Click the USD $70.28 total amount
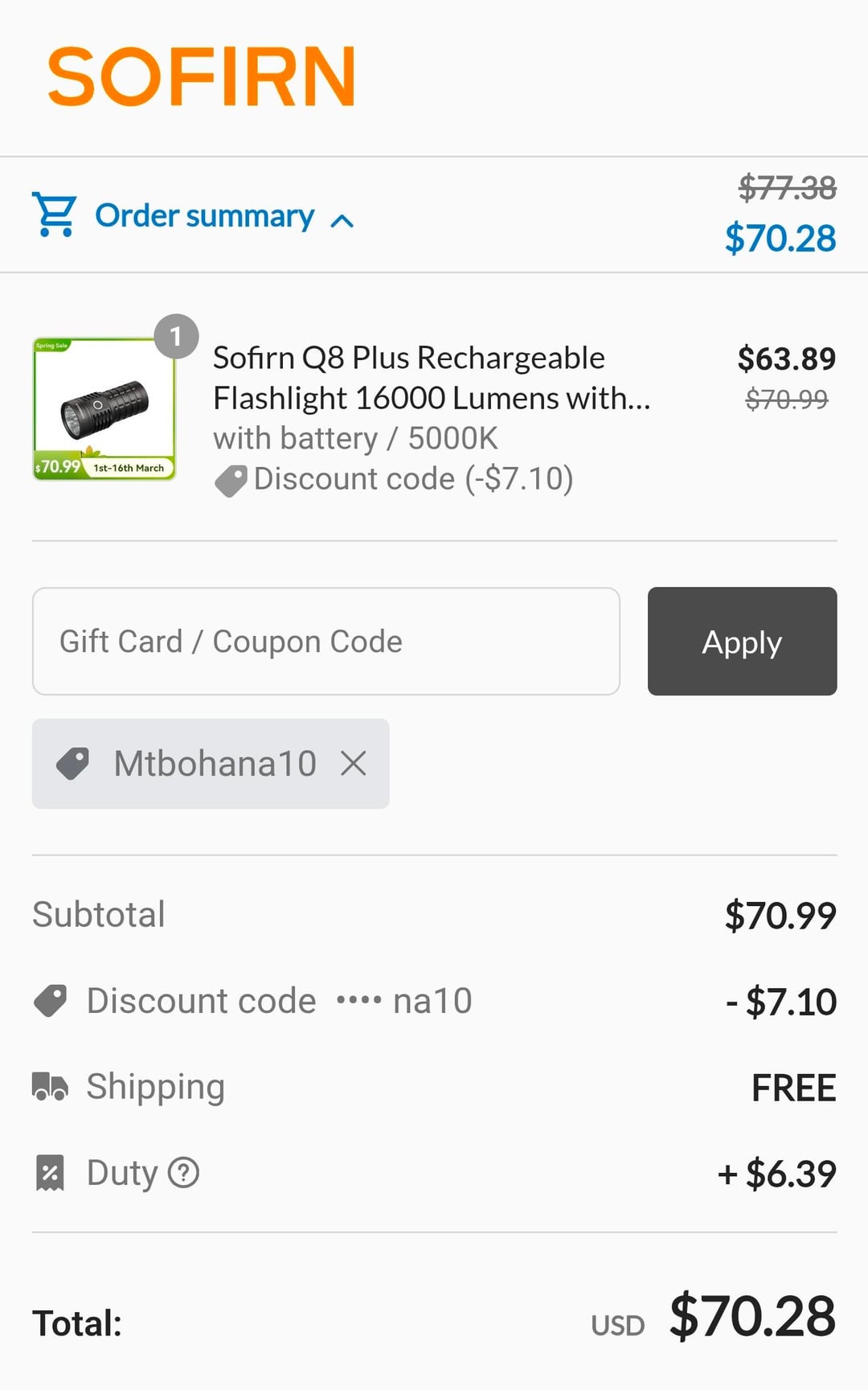 coord(752,1317)
